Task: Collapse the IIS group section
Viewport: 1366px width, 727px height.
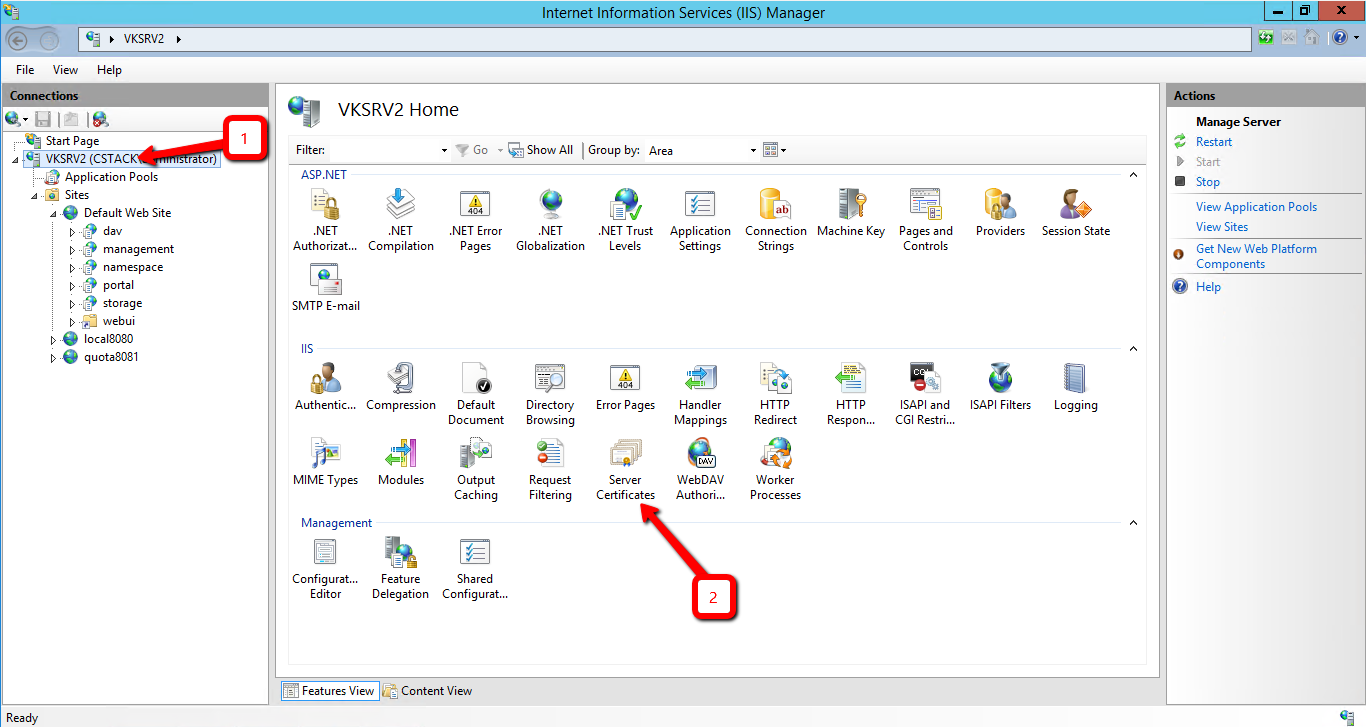Action: tap(1133, 349)
